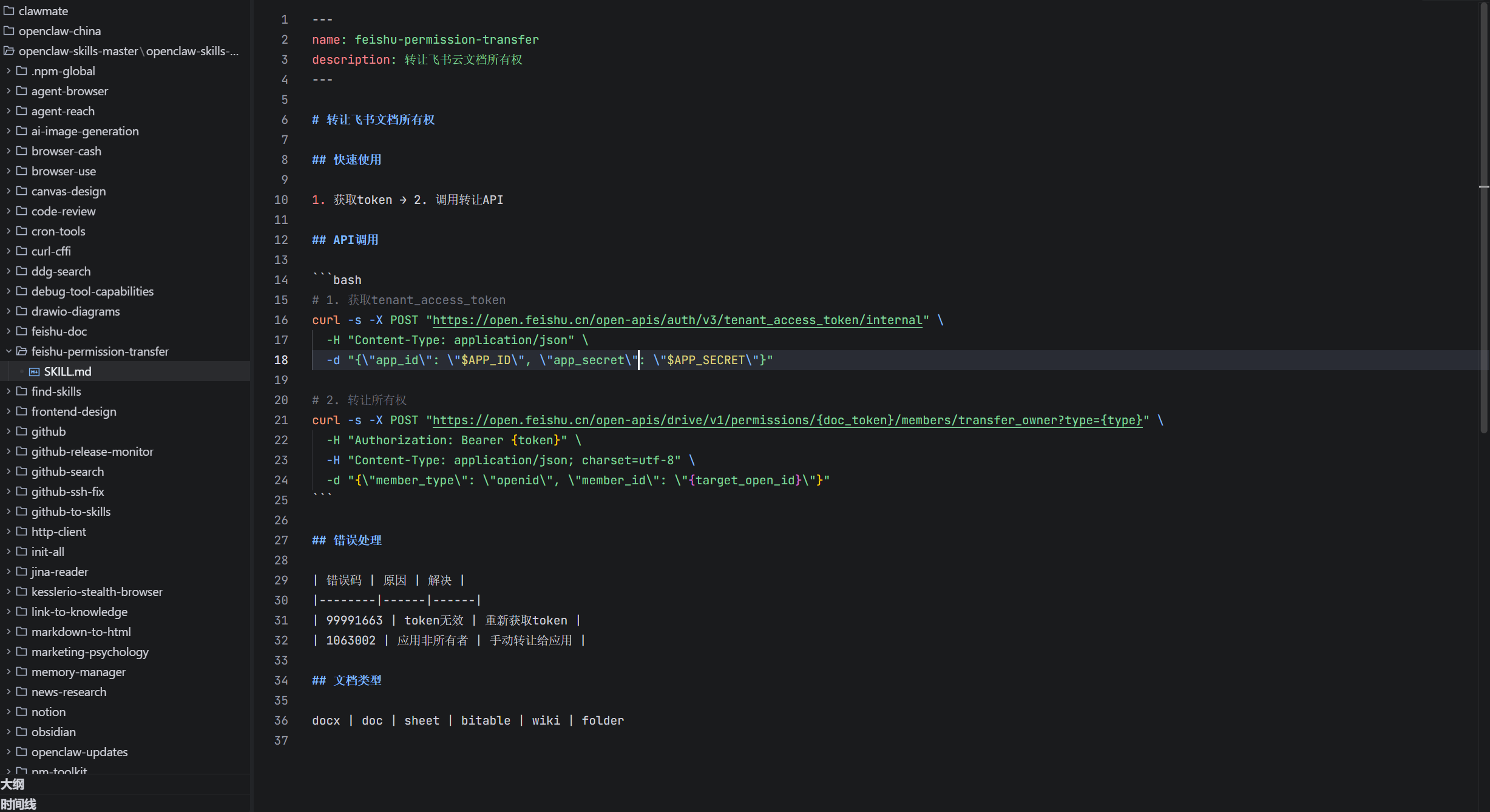Click line number 27 in the gutter
Screen dimensions: 1490x812
click(x=281, y=540)
